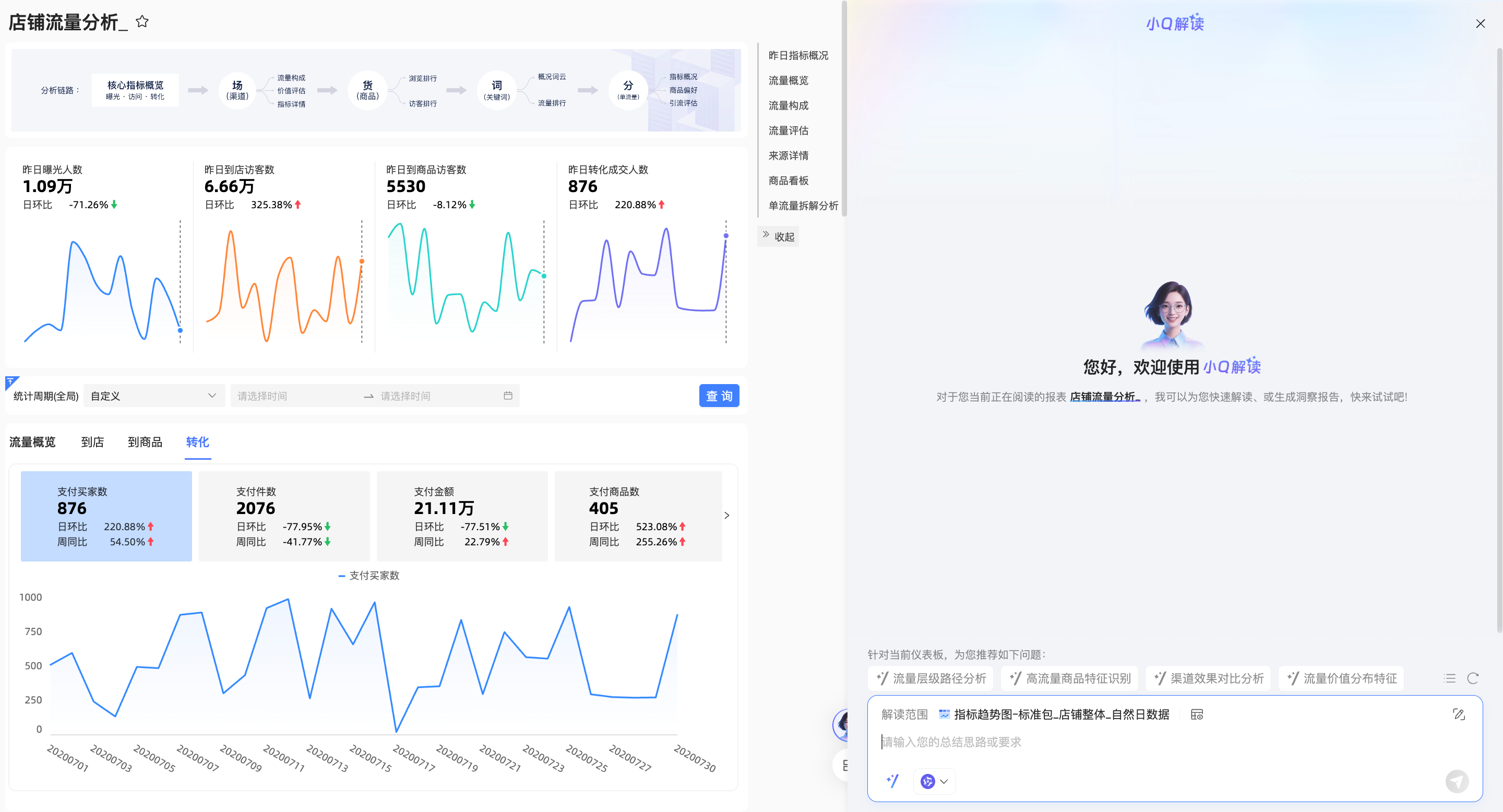The width and height of the screenshot is (1503, 812).
Task: Click the edit icon in the 解读范围 row
Action: pyautogui.click(x=1459, y=714)
